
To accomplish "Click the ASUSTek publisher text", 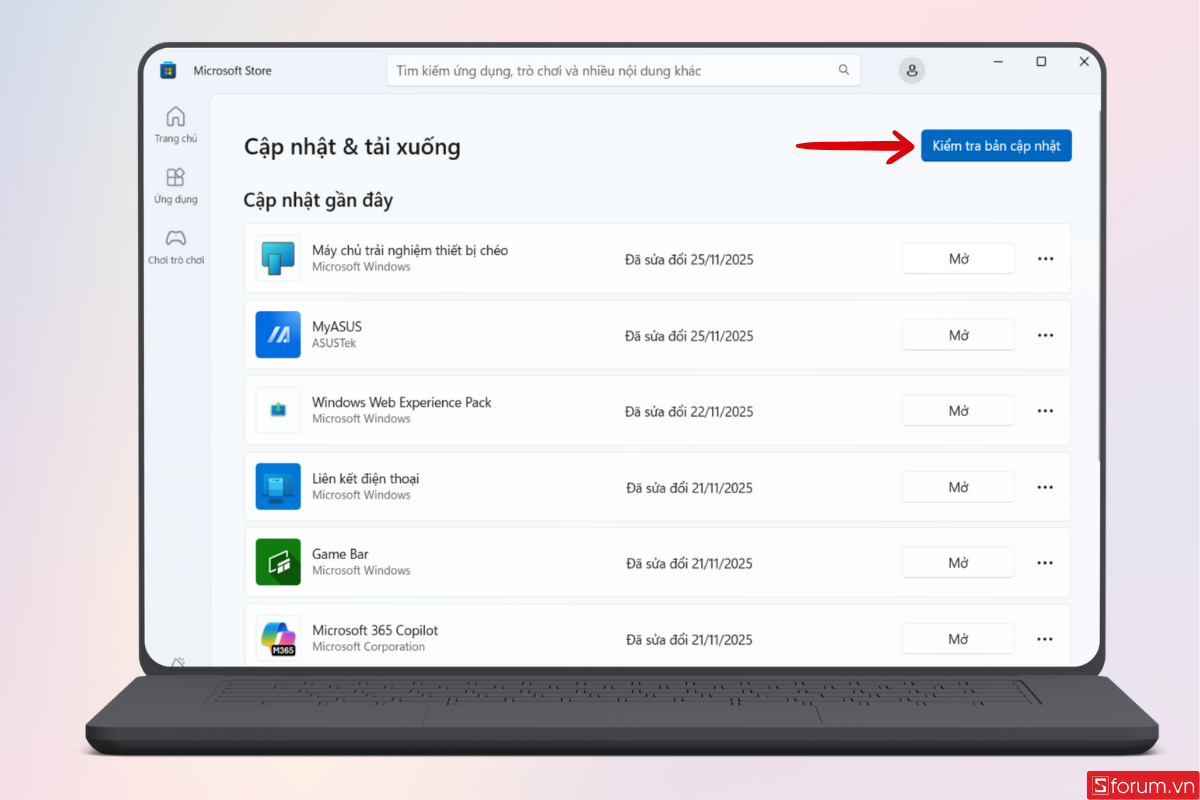I will point(334,343).
